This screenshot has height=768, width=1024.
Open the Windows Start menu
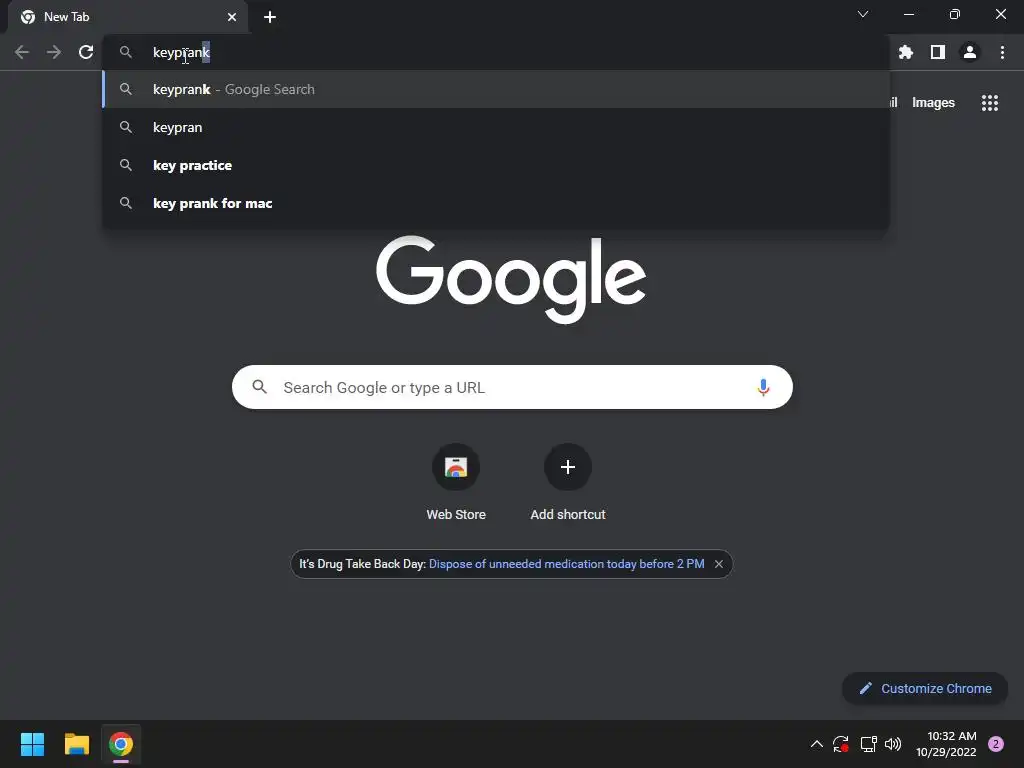click(x=32, y=744)
